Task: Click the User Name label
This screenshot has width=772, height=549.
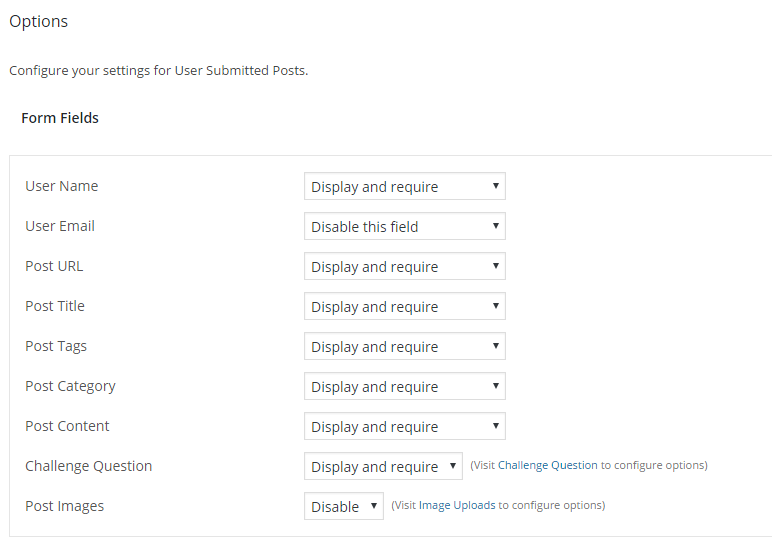Action: (62, 187)
